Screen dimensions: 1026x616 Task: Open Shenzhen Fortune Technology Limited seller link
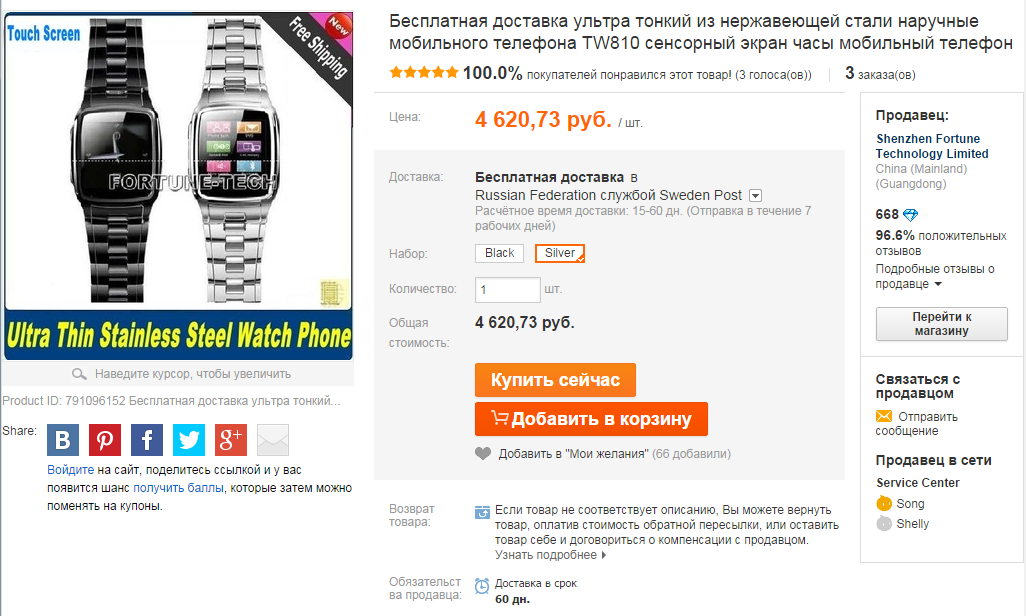click(x=932, y=146)
